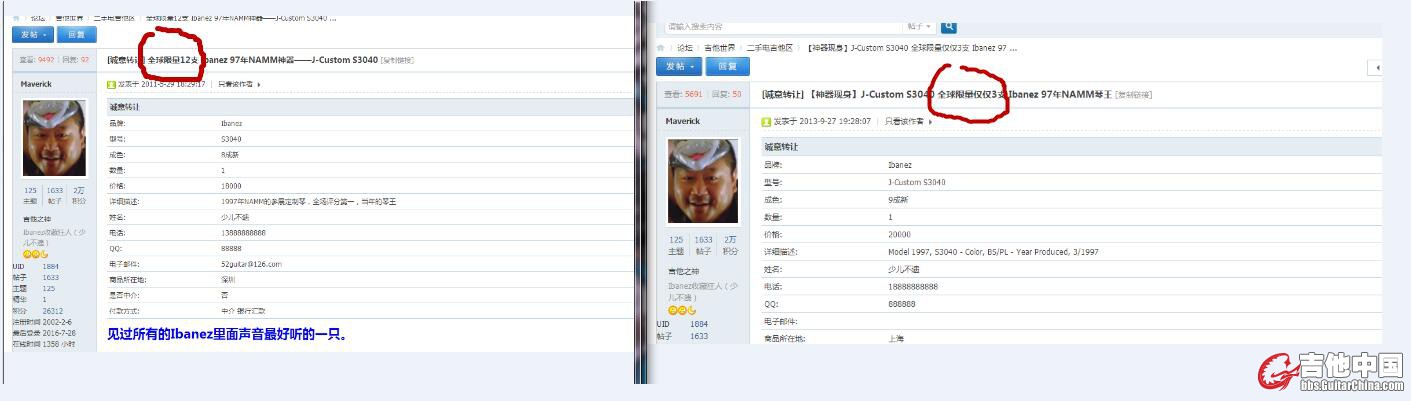Click the rank medal icons in right profile
The image size is (1411, 401).
click(x=680, y=311)
